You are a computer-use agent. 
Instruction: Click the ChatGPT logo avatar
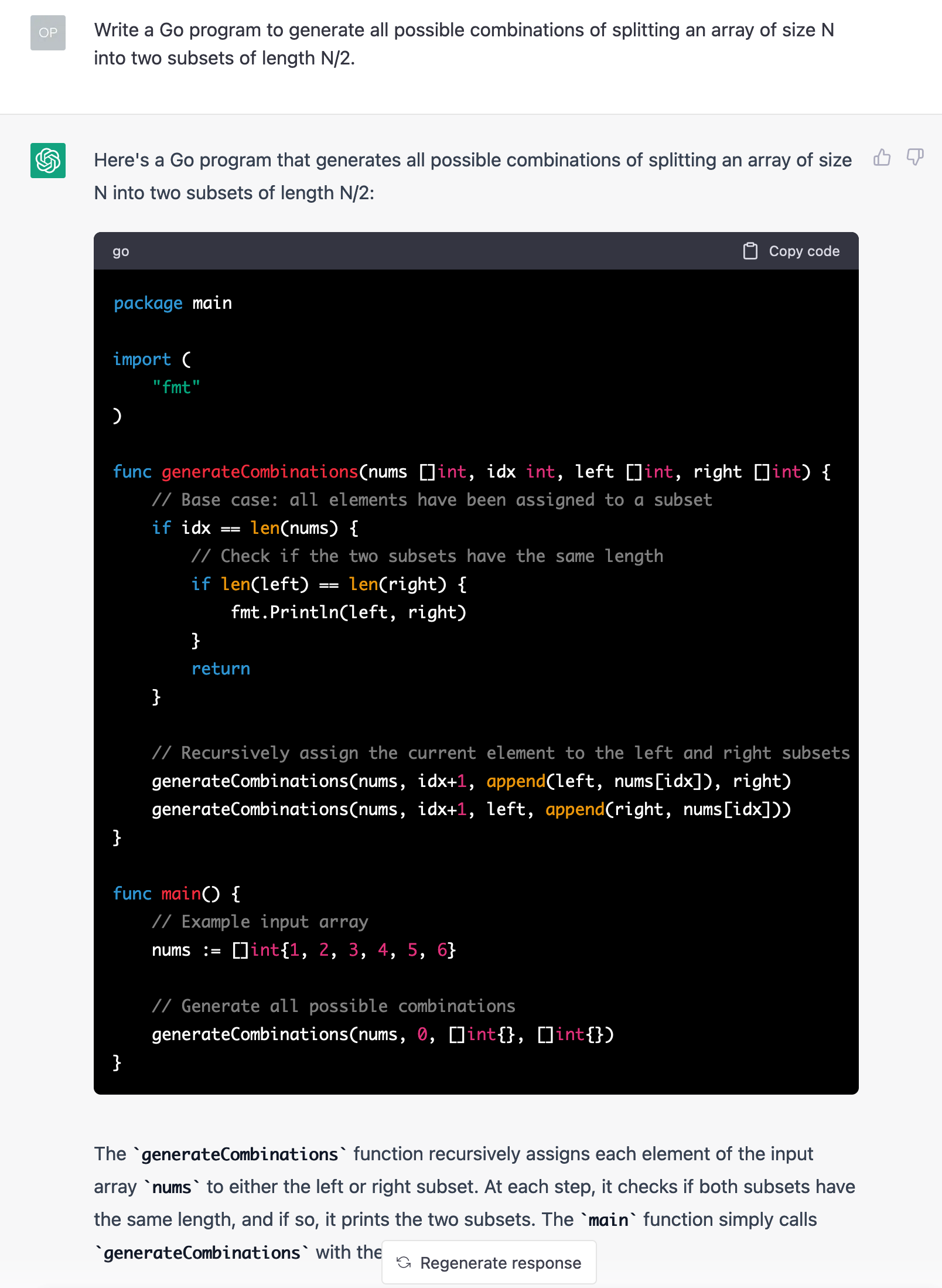point(48,161)
